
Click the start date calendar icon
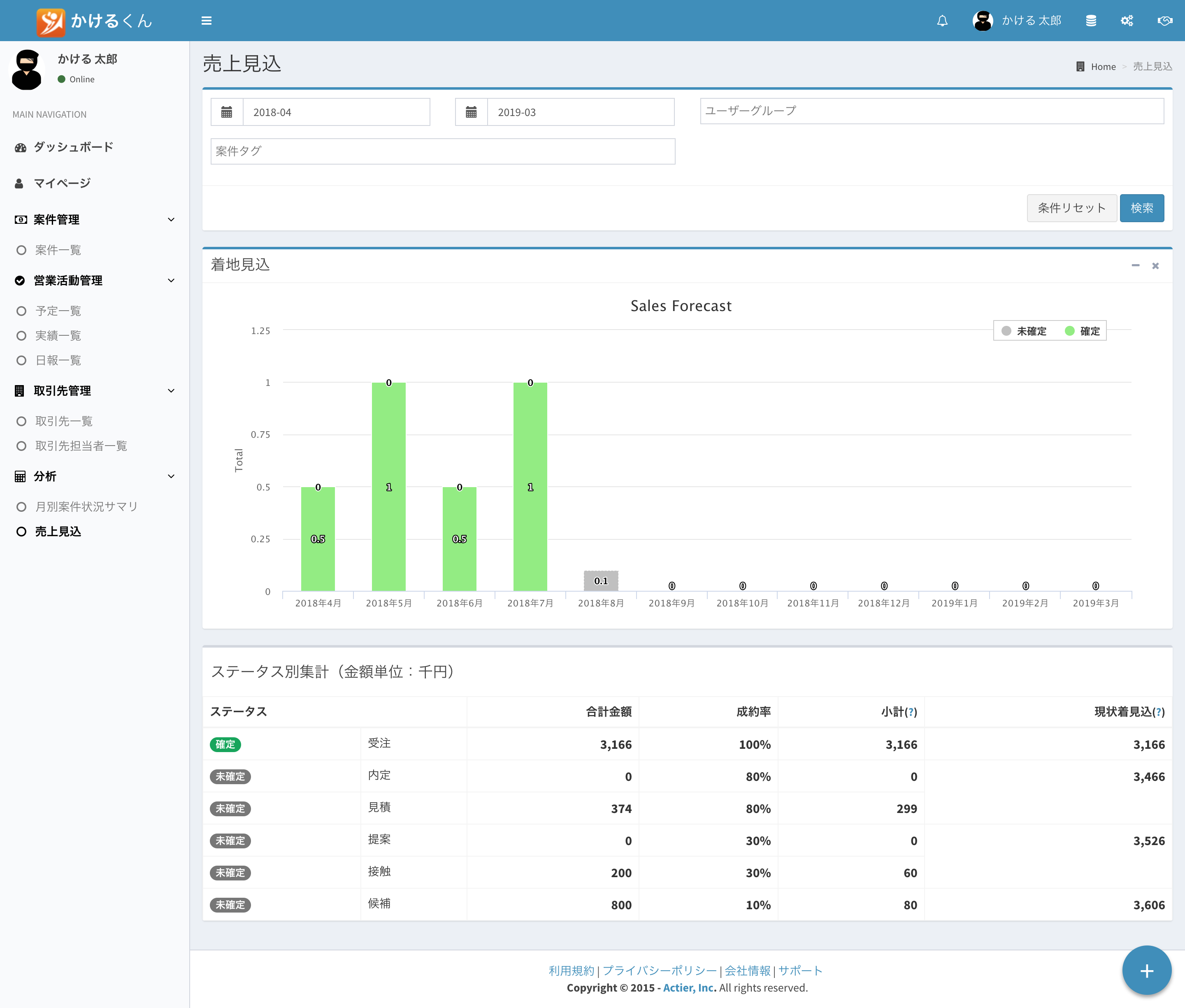pyautogui.click(x=227, y=112)
